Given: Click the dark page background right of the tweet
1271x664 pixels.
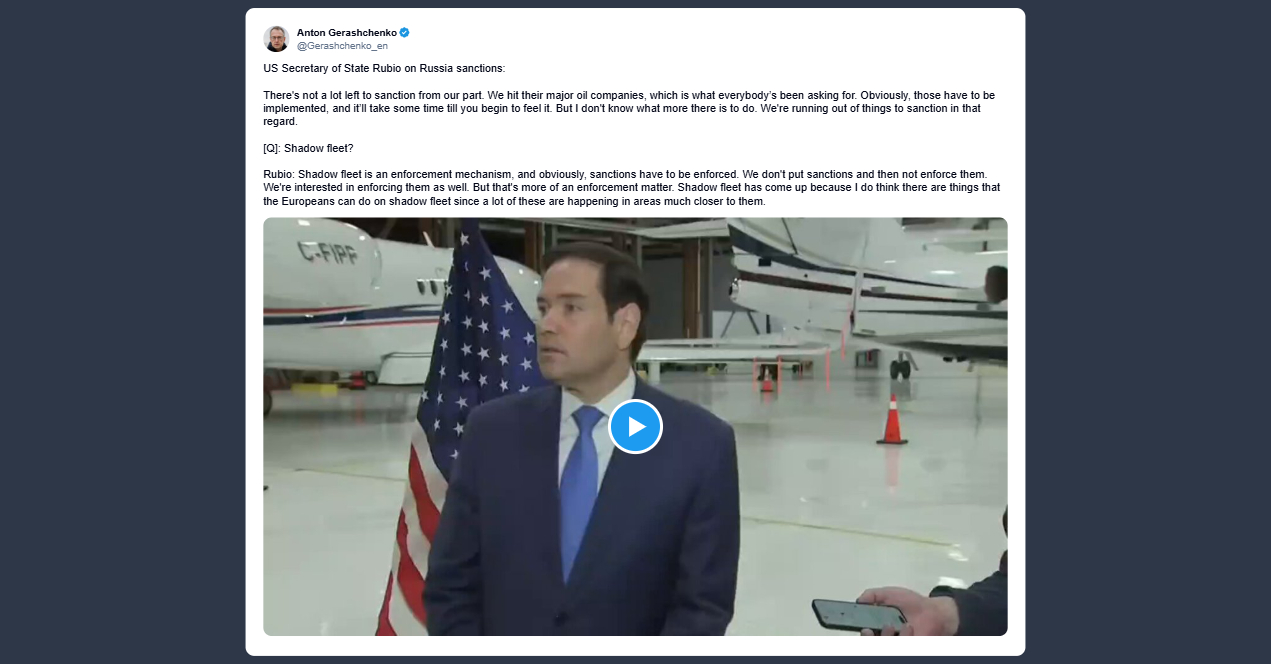Looking at the screenshot, I should (1148, 332).
